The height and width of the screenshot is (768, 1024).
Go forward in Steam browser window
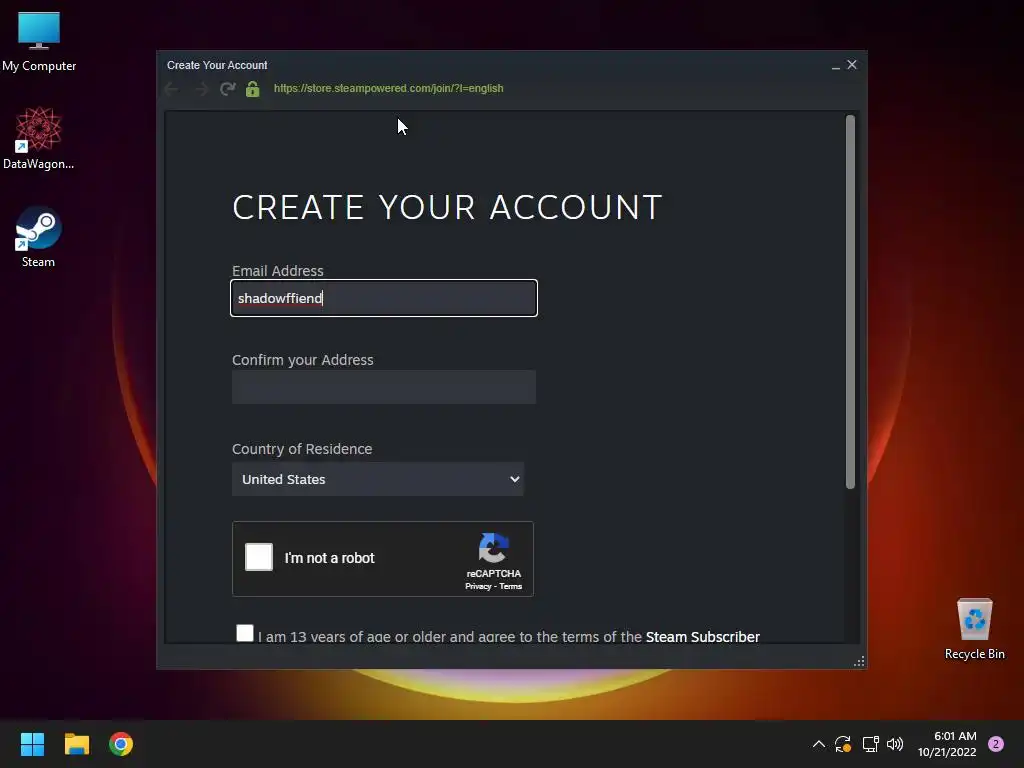coord(201,88)
